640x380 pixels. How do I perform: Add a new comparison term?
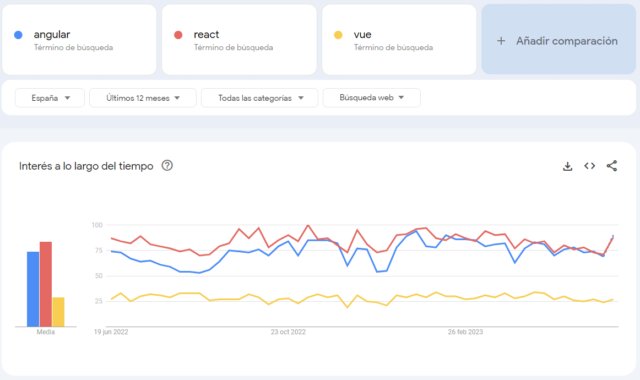click(559, 40)
